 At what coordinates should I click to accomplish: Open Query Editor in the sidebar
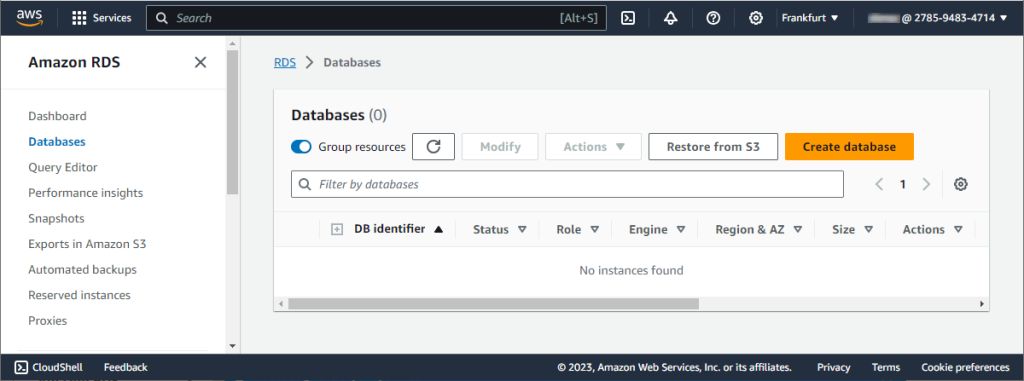coord(63,167)
